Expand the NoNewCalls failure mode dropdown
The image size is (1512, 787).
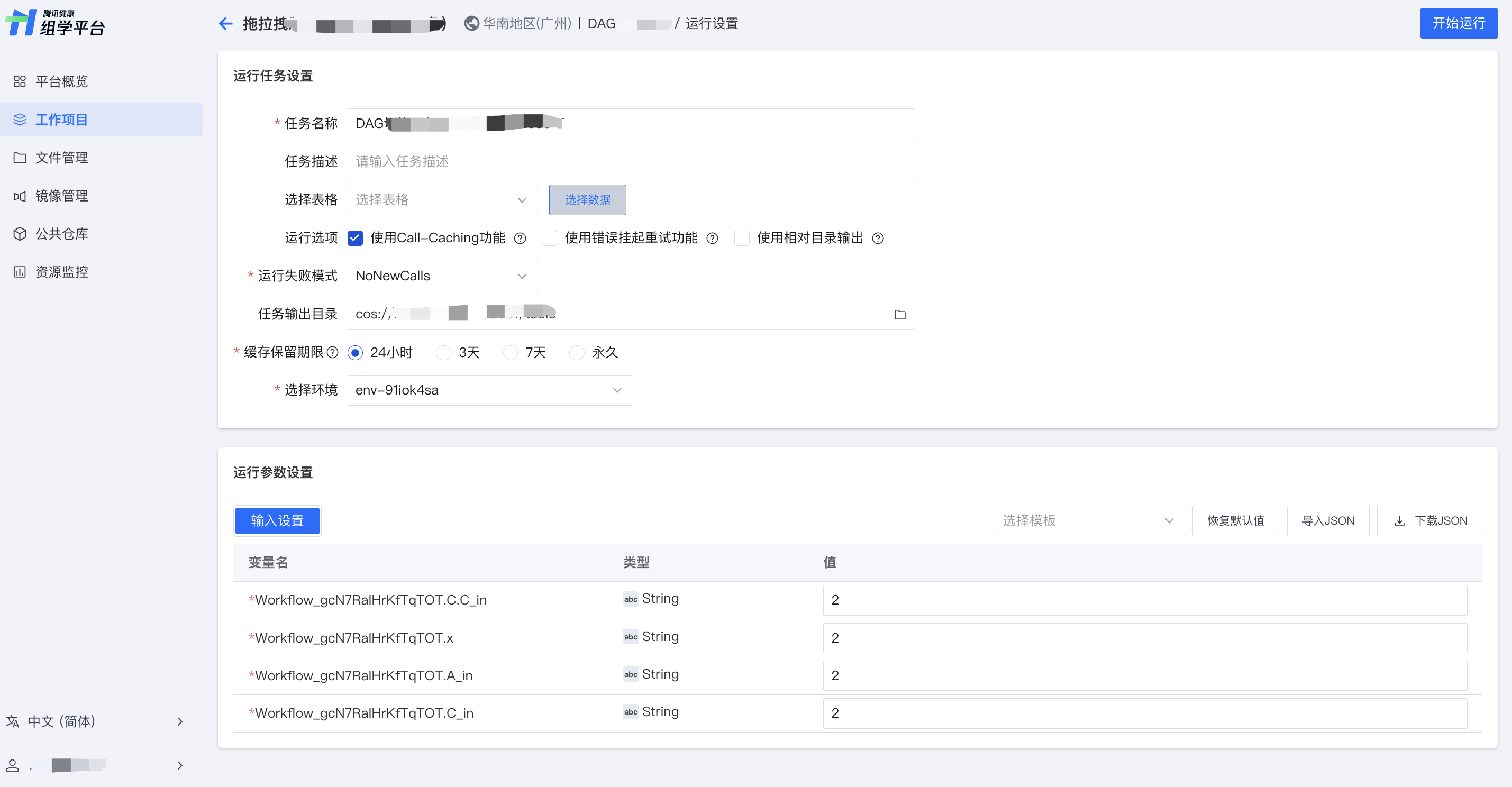[442, 277]
